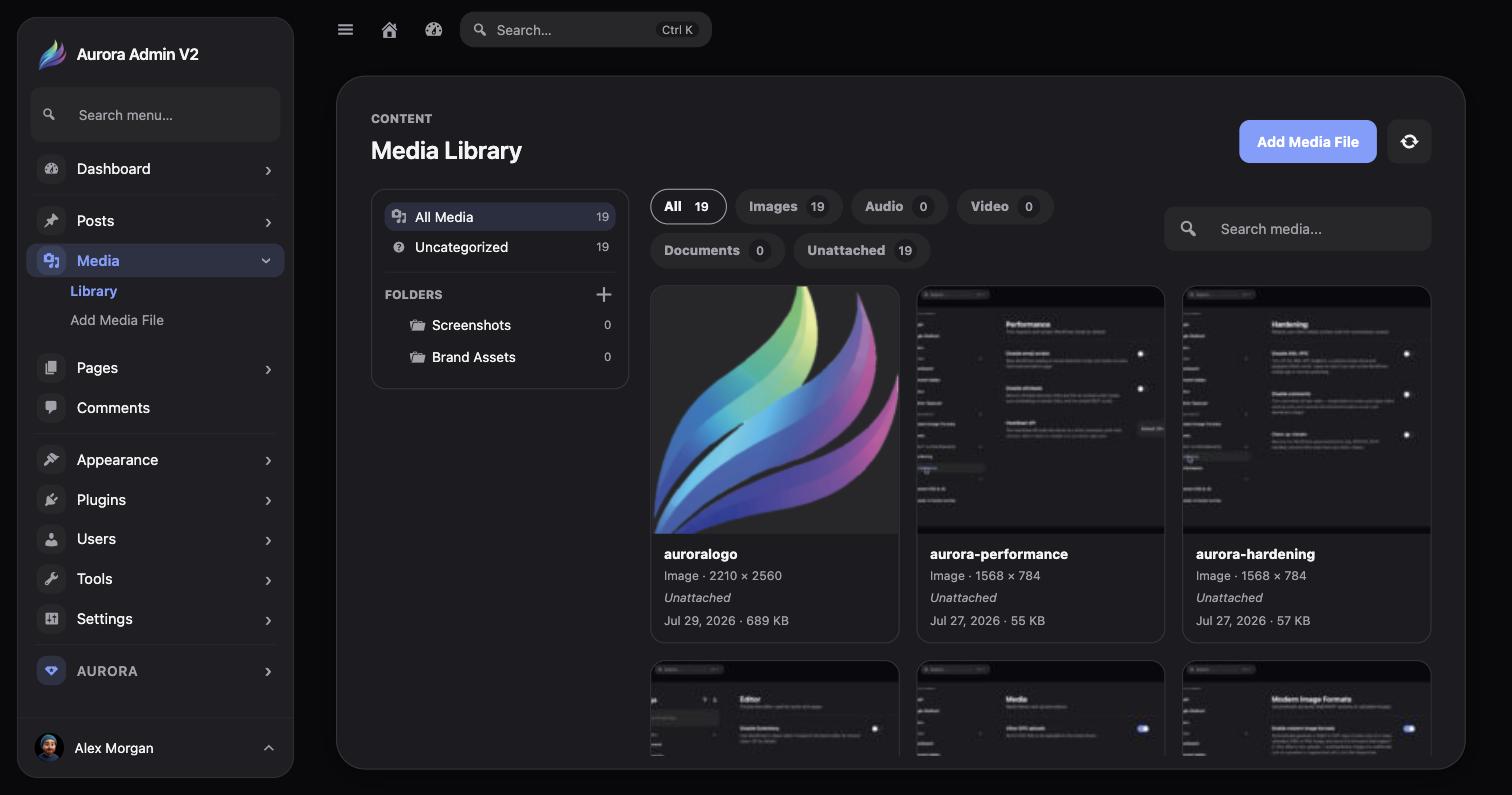Screen dimensions: 1512x795
Task: Select the Uncategorized row
Action: pos(500,247)
